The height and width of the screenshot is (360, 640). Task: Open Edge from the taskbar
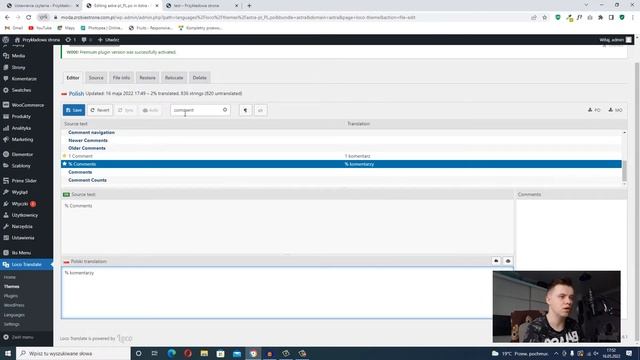coord(171,353)
